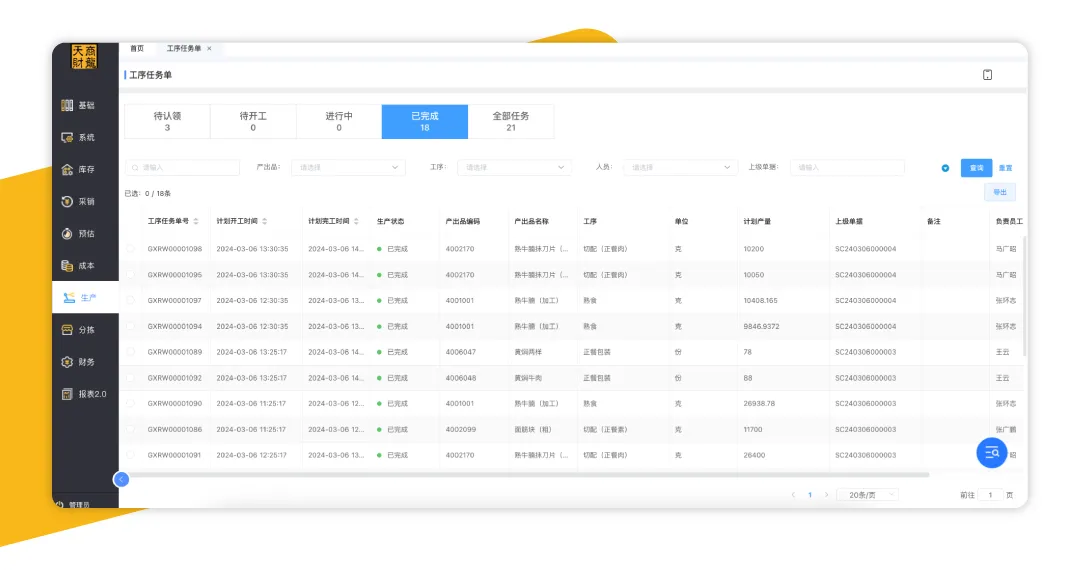Click the 管理员 power icon

point(59,505)
